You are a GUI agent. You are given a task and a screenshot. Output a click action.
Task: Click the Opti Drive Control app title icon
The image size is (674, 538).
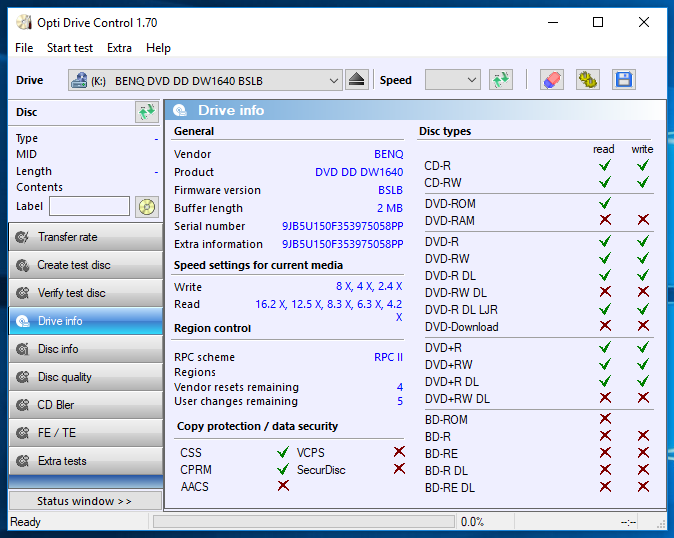pos(24,22)
